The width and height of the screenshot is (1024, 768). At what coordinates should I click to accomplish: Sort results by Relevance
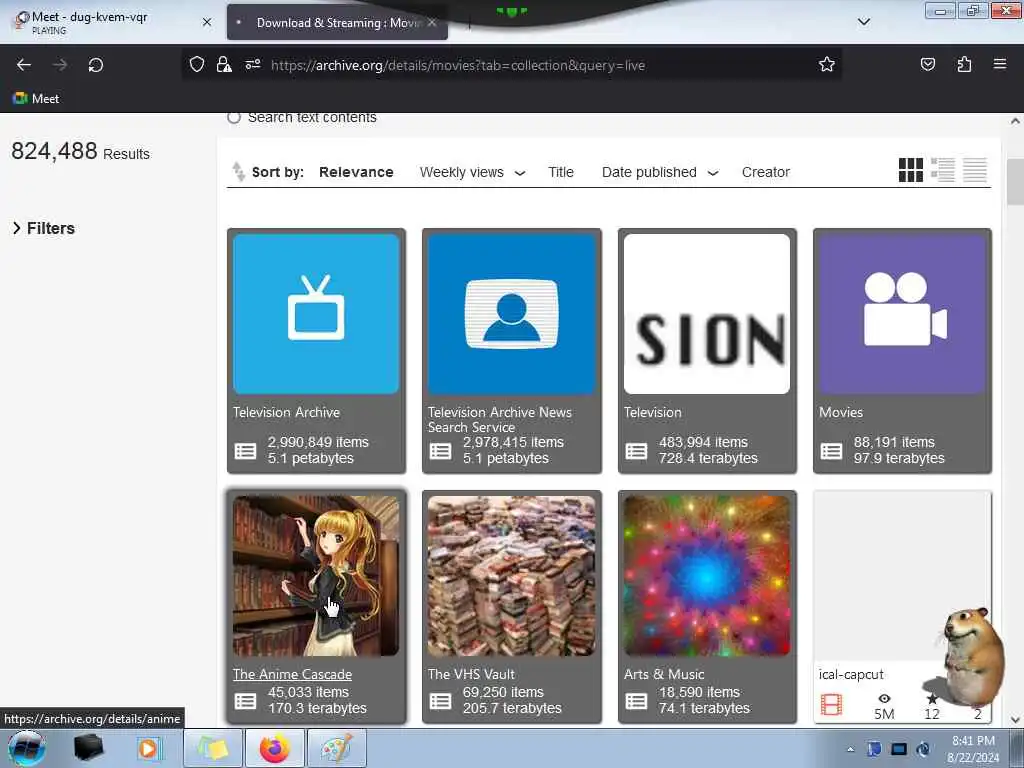(x=356, y=172)
